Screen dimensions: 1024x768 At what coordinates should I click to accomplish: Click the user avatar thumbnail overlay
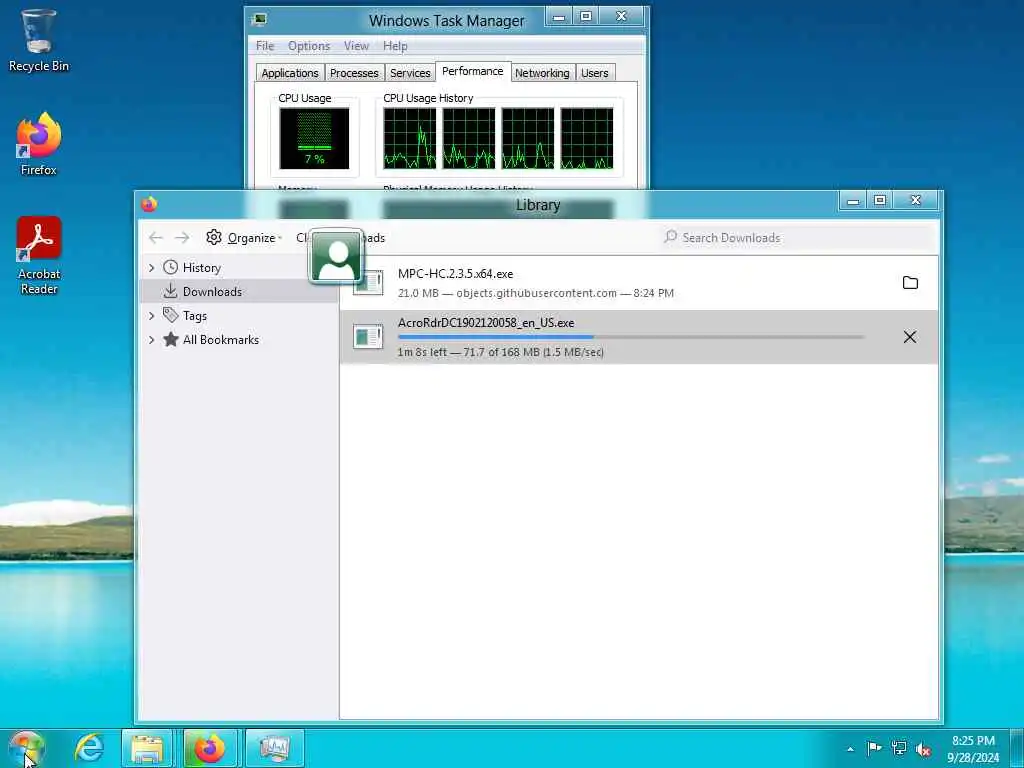336,257
